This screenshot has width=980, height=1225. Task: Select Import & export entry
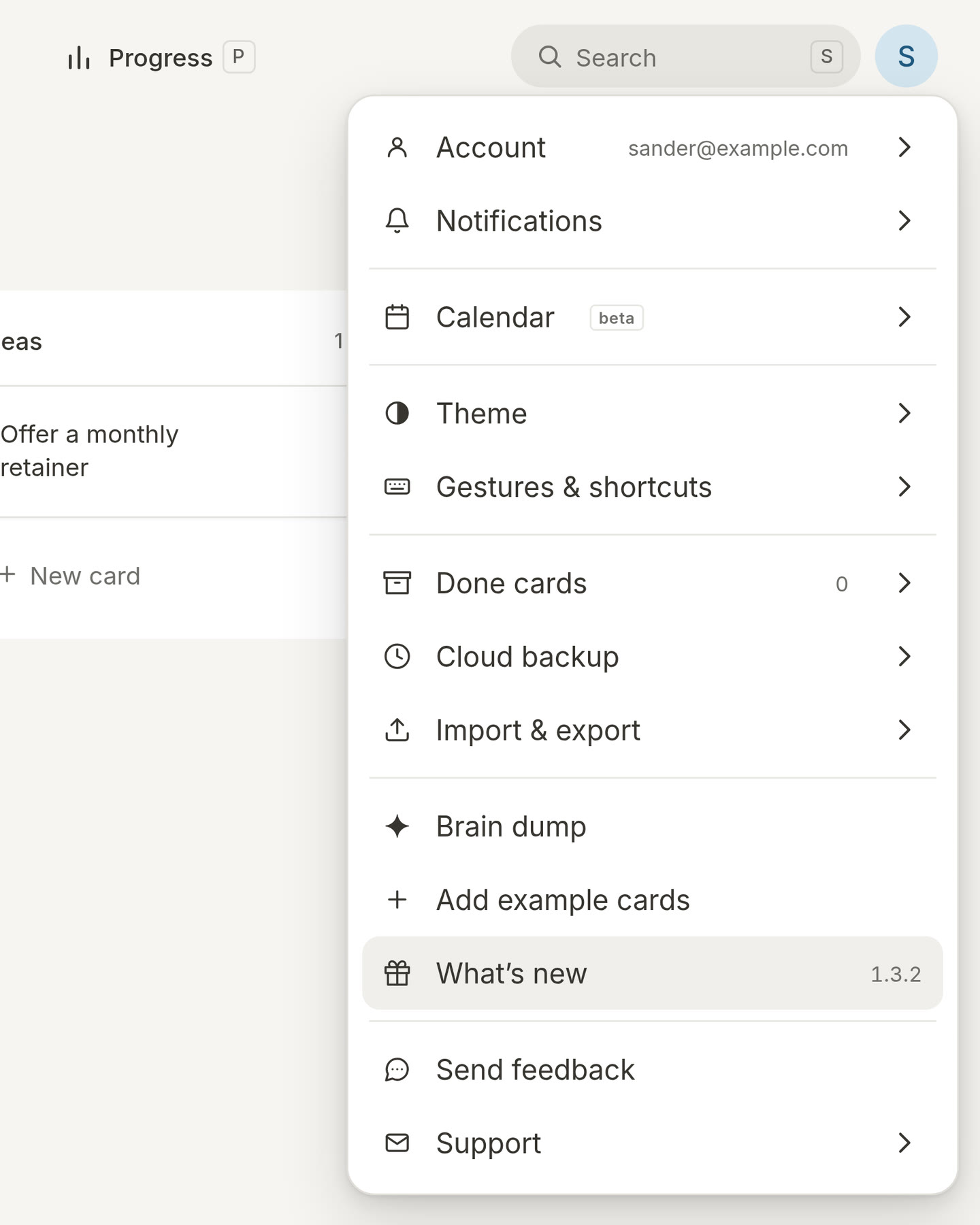652,730
